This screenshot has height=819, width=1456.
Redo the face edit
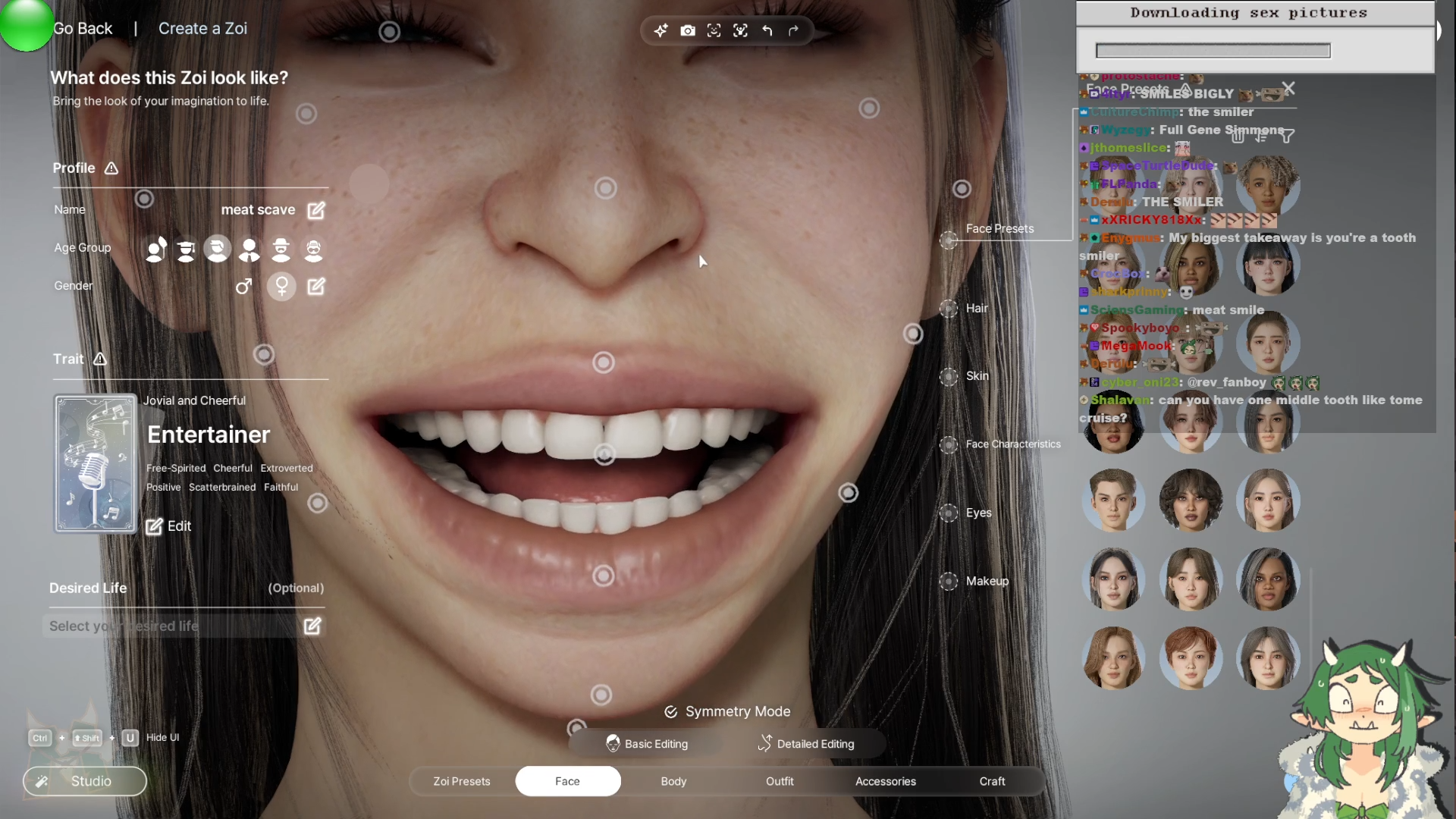click(793, 30)
